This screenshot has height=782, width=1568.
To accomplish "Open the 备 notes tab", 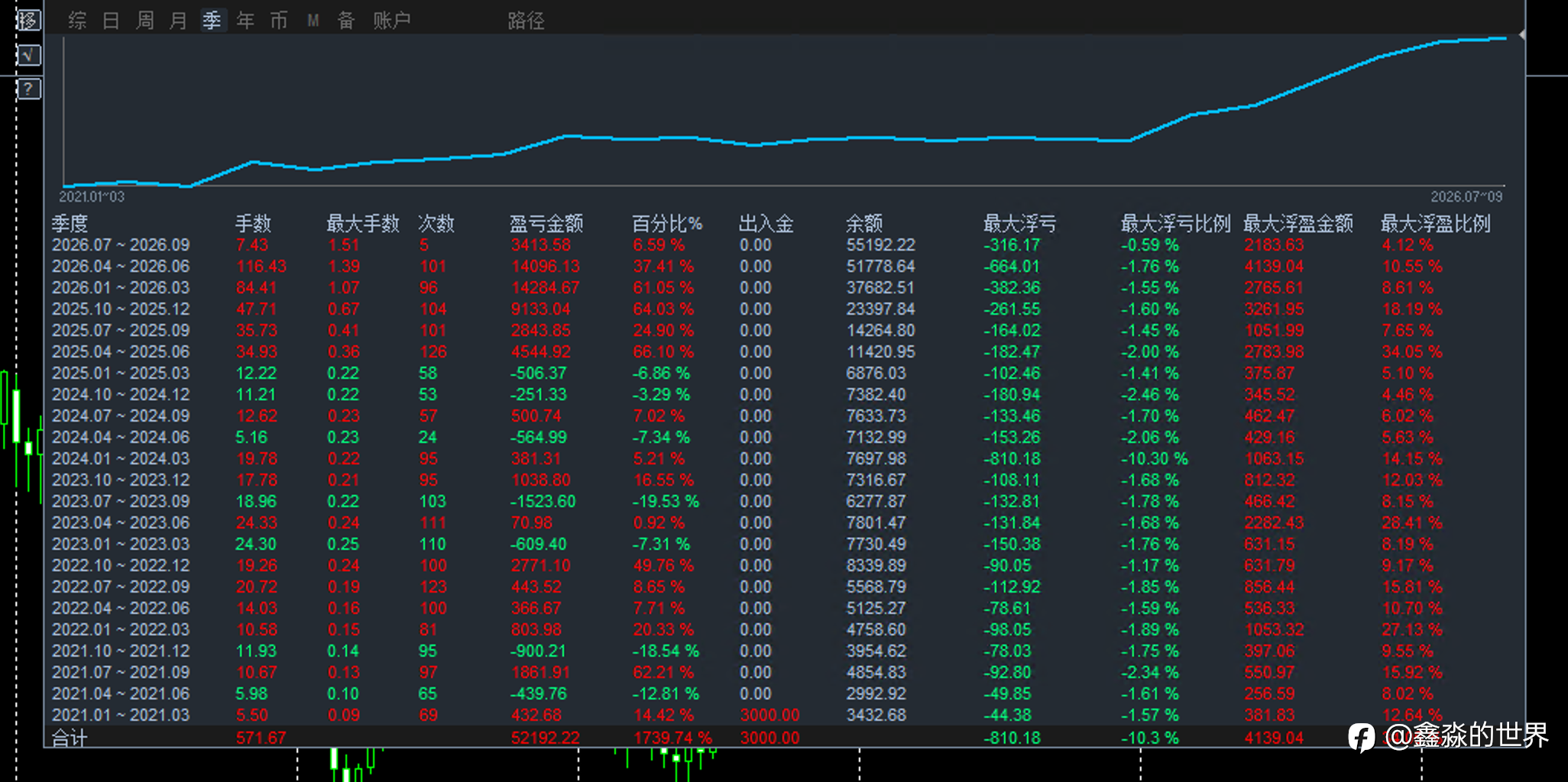I will 346,21.
